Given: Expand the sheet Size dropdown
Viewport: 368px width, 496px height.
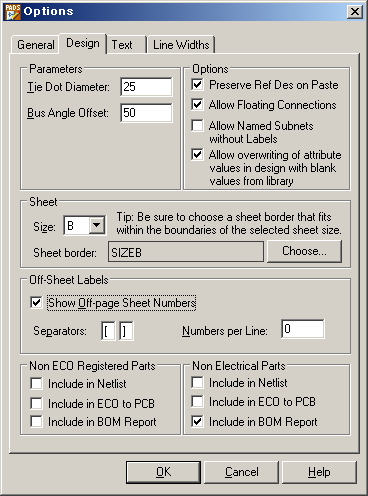Looking at the screenshot, I should coord(97,226).
